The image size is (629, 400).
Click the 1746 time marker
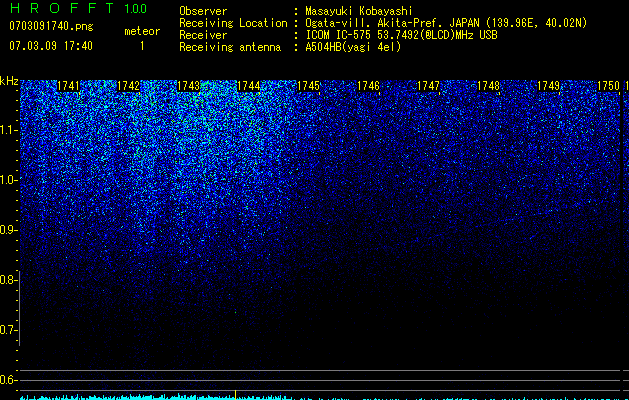(x=369, y=86)
